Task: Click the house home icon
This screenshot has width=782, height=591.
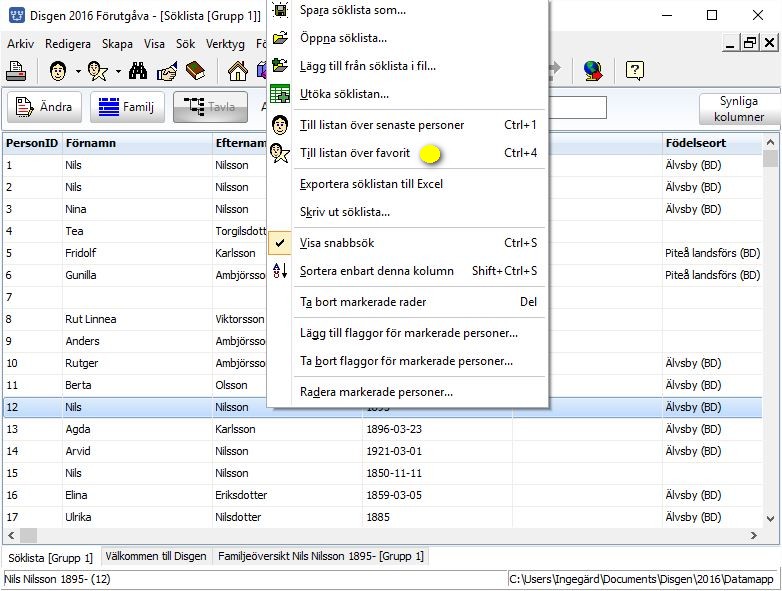Action: 237,71
